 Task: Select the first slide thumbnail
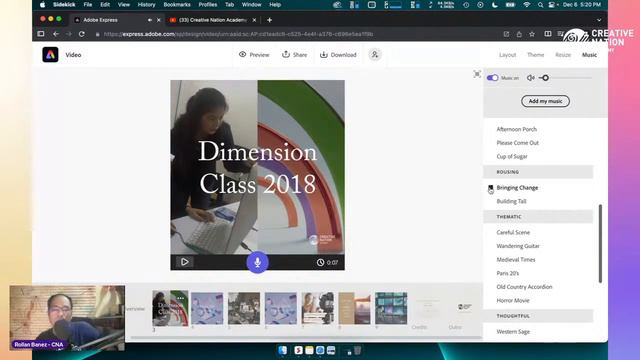(170, 309)
